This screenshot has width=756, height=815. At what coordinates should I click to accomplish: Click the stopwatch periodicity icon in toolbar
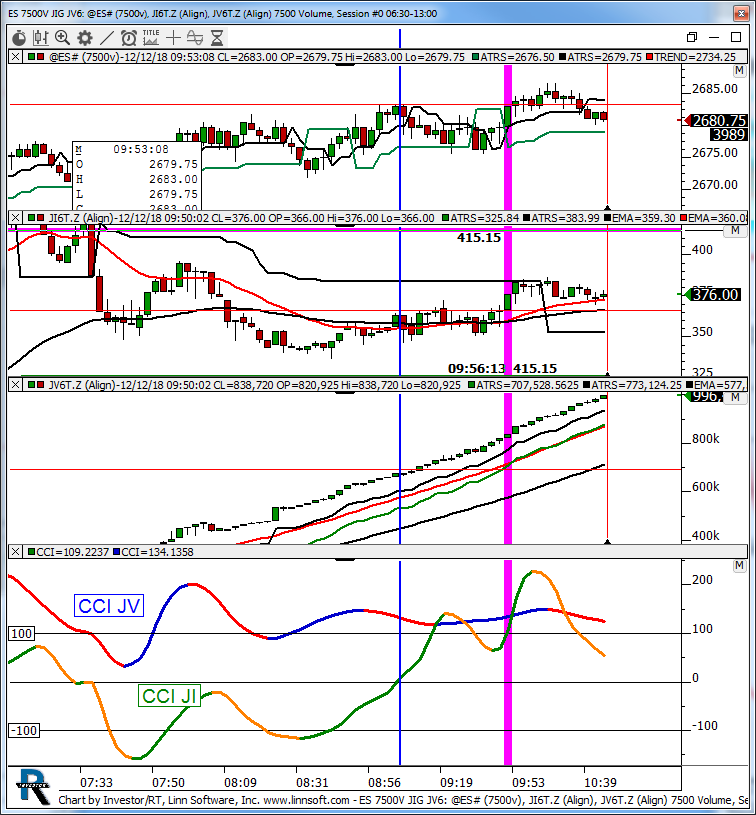(18, 37)
